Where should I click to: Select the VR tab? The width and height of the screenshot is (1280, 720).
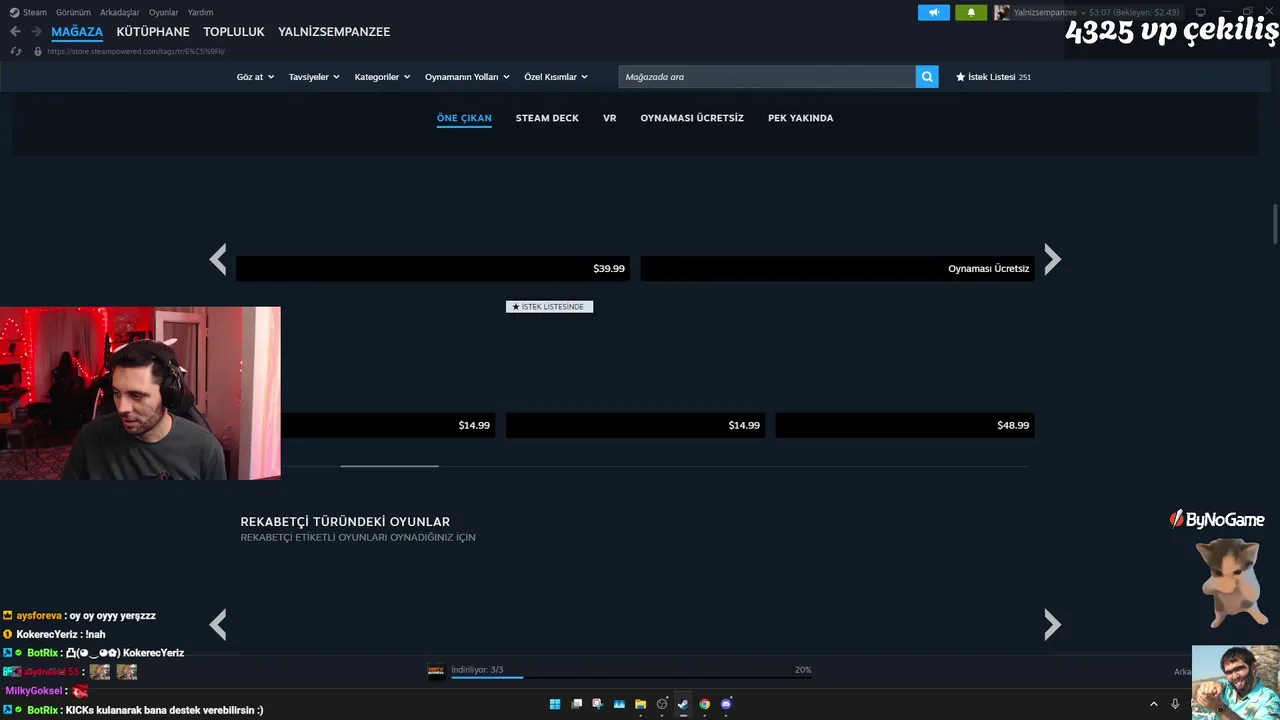point(609,118)
